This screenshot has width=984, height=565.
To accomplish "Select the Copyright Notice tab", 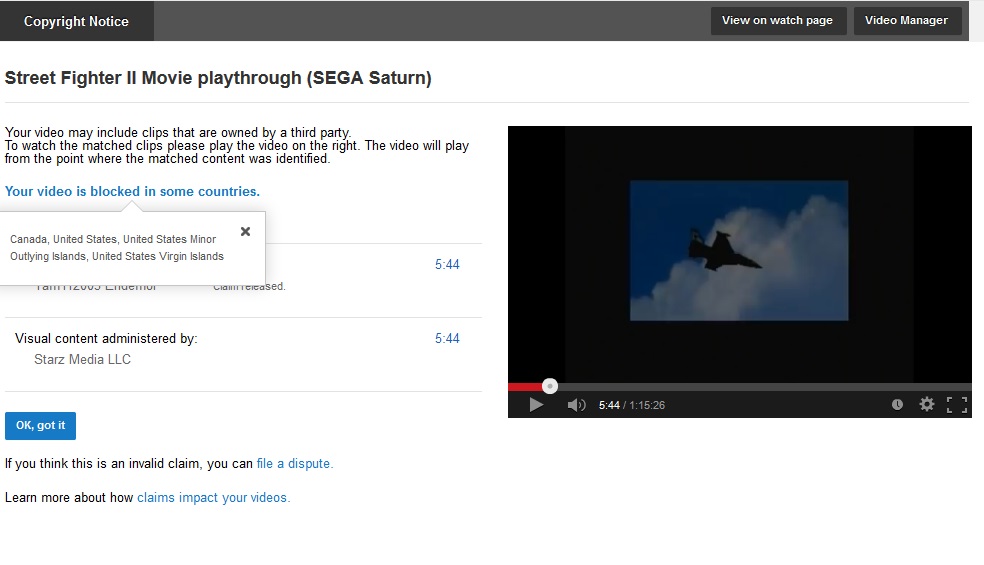I will pos(77,21).
